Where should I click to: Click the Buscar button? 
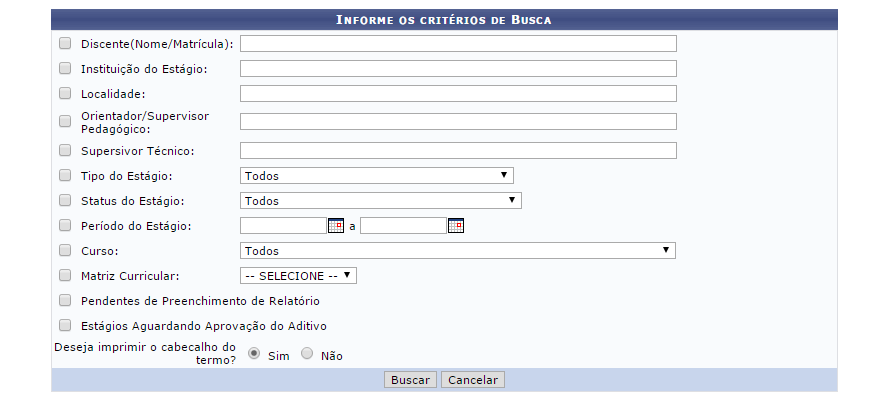(x=410, y=380)
